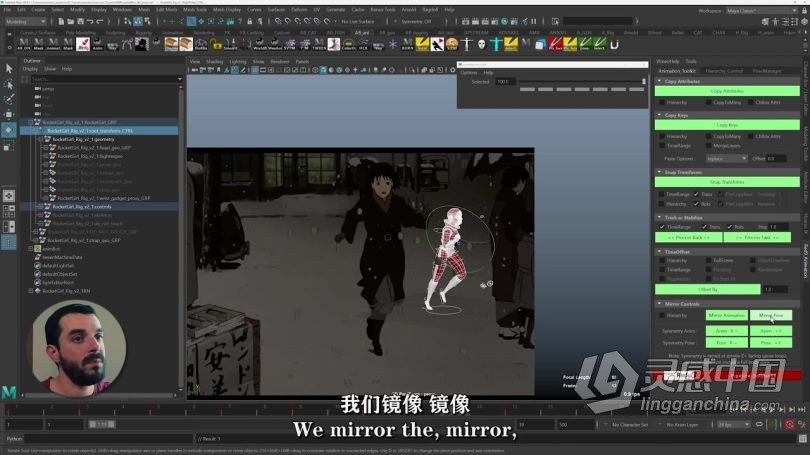
Task: Collapse the Mirror Controls section
Action: (660, 304)
